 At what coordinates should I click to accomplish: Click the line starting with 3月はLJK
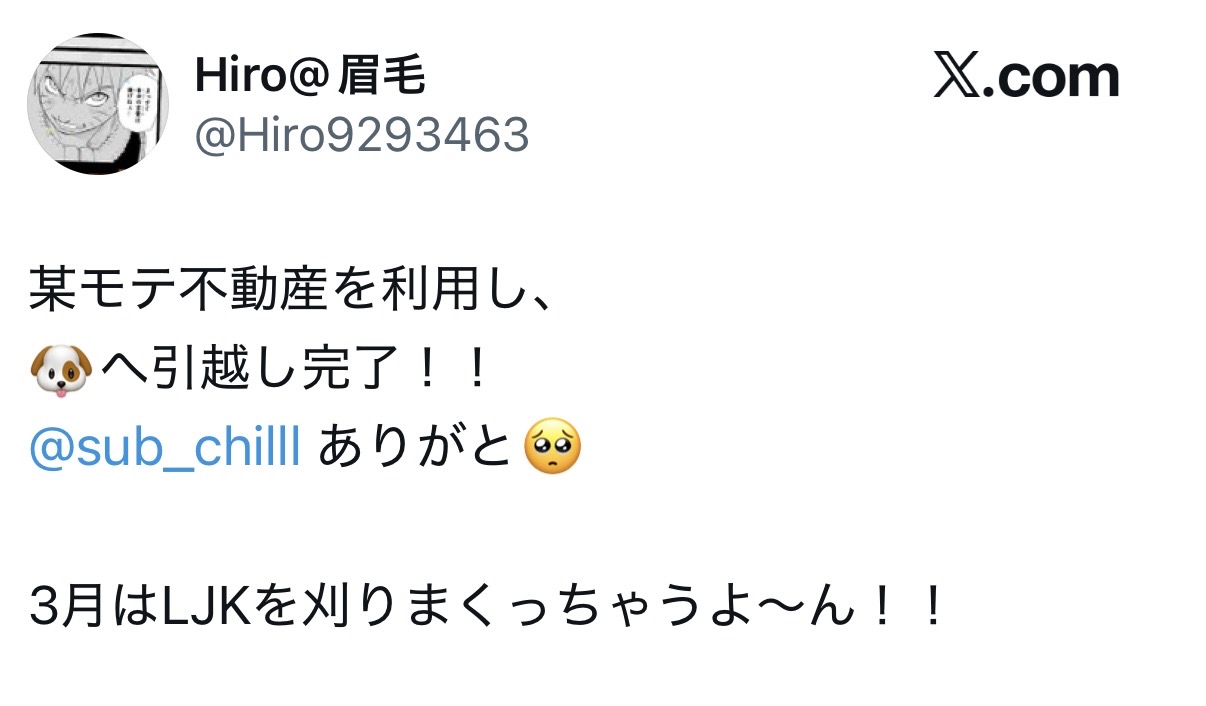pos(488,607)
